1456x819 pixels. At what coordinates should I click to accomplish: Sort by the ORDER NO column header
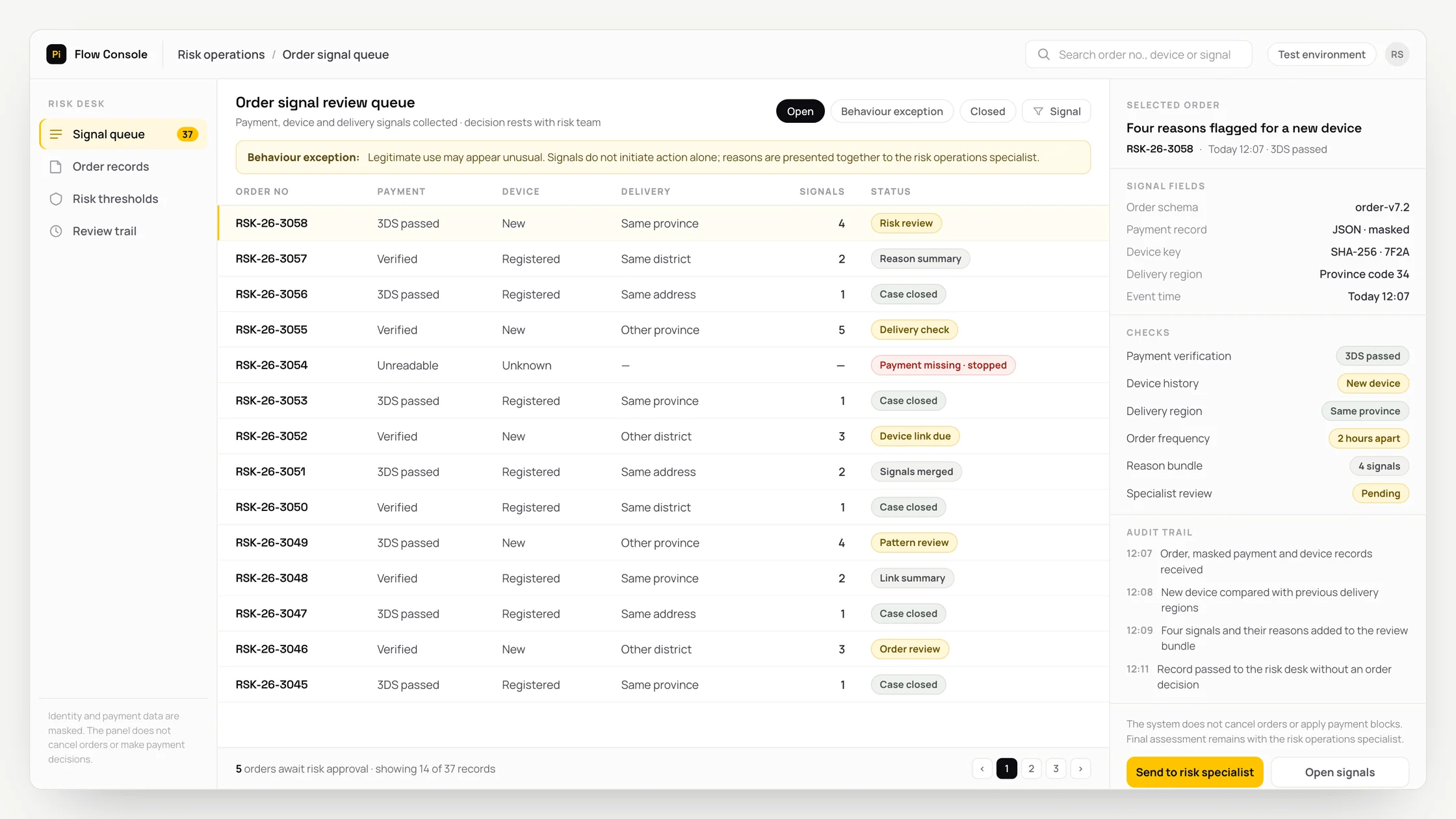click(262, 192)
